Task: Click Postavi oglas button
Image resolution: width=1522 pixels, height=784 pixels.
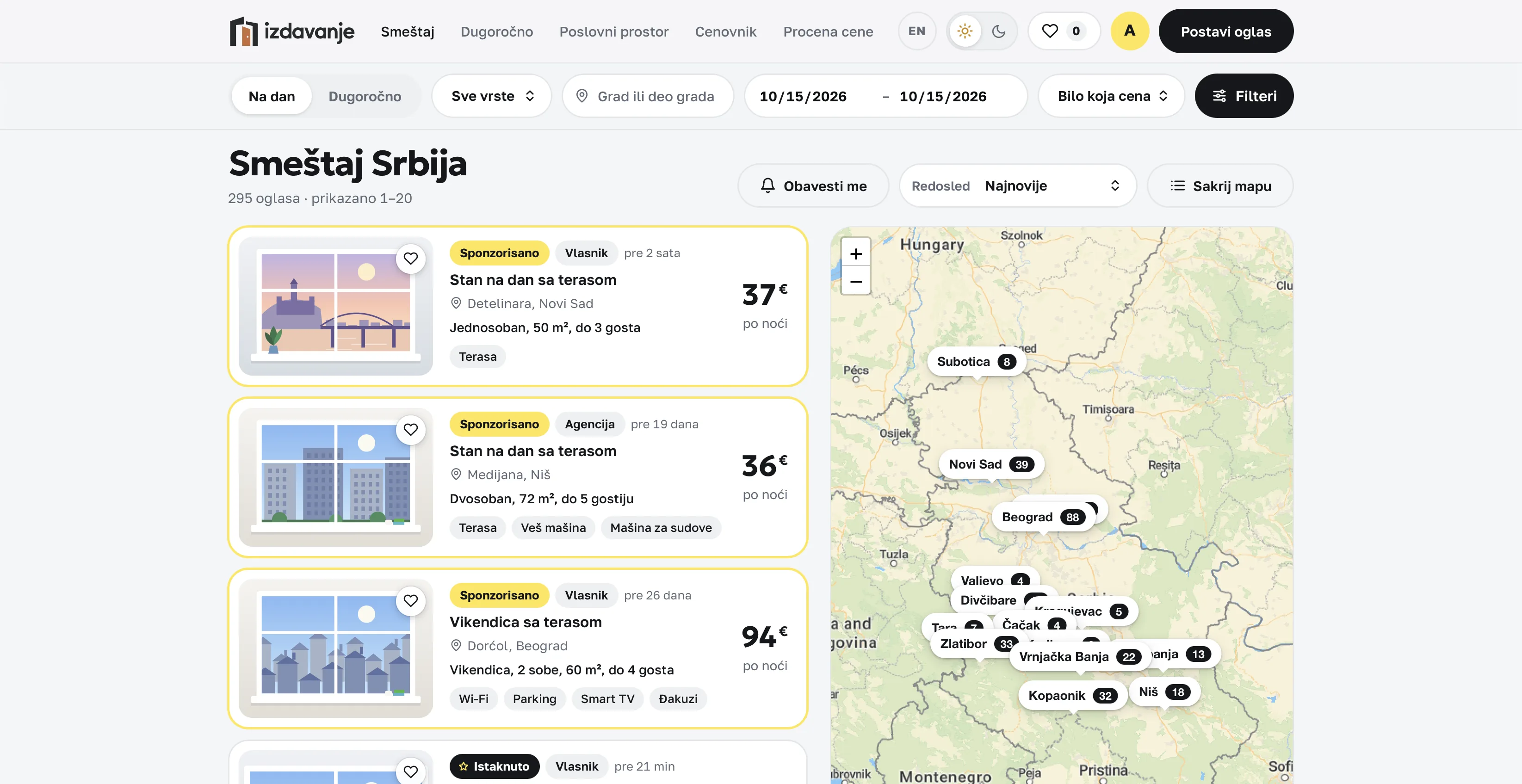Action: (1225, 31)
